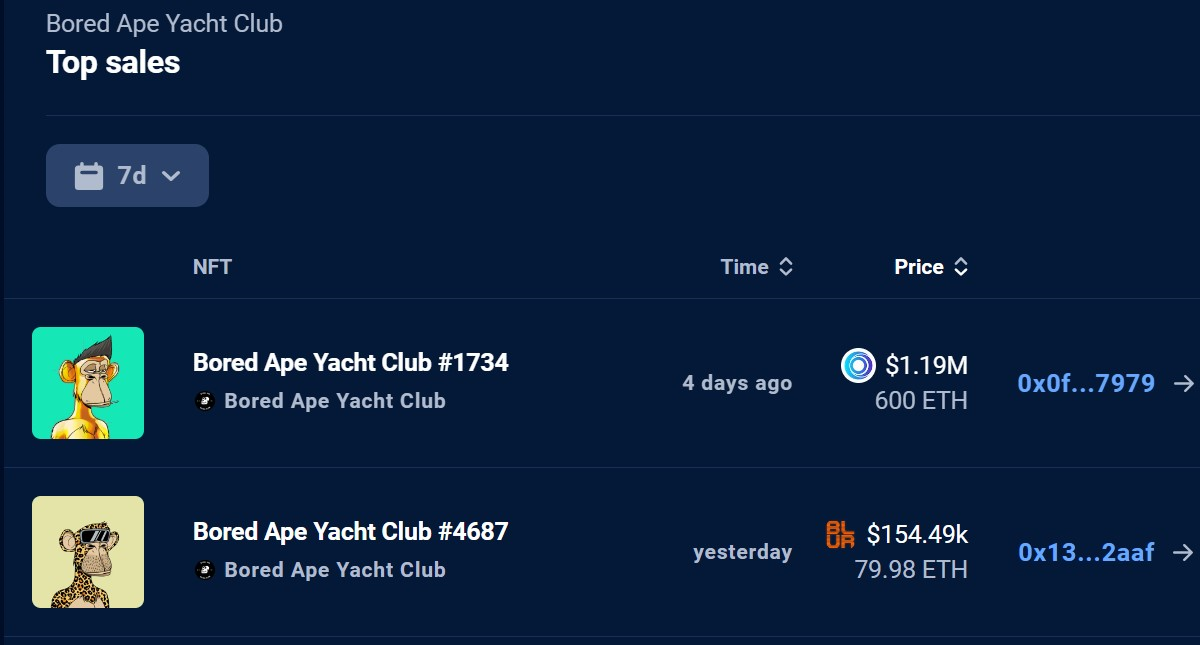Screen dimensions: 1200x645
Task: Sort the table by the Time header
Action: point(745,267)
